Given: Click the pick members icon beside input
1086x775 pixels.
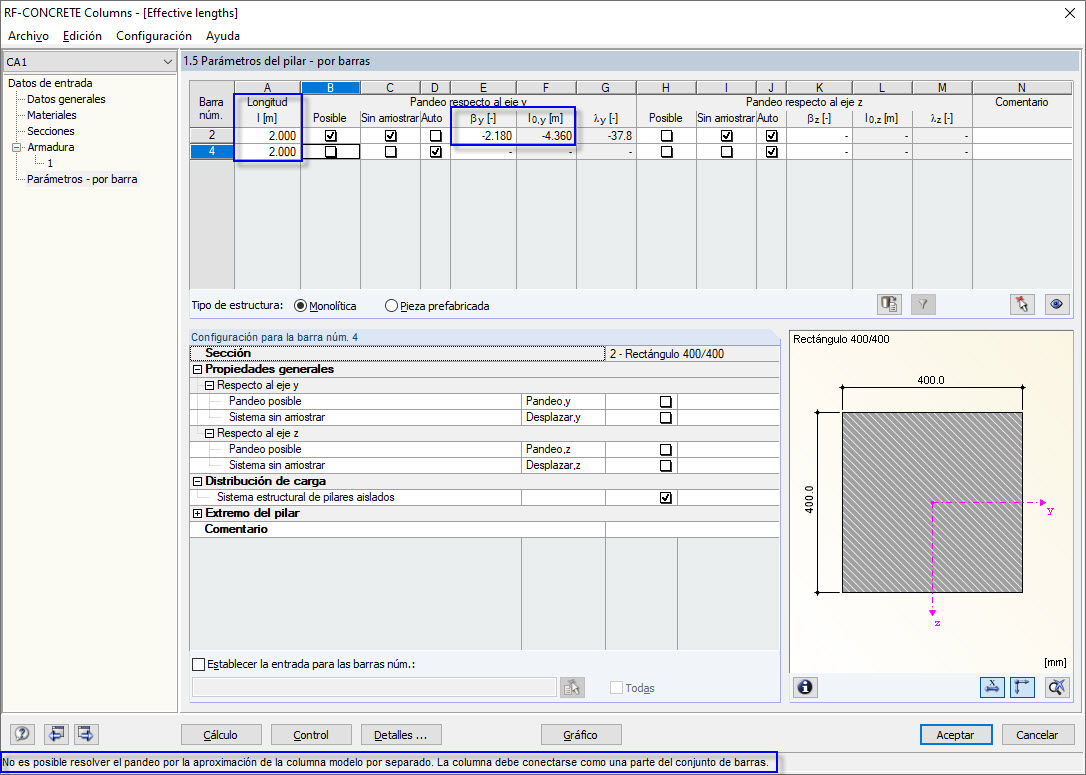Looking at the screenshot, I should tap(572, 688).
